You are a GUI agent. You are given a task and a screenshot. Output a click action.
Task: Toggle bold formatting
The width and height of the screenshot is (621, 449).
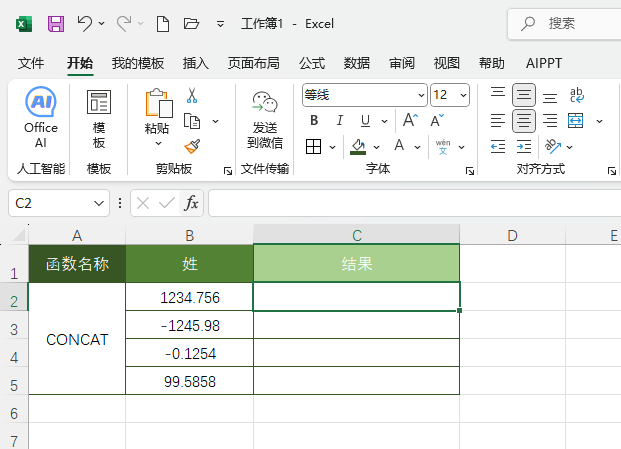tap(314, 120)
